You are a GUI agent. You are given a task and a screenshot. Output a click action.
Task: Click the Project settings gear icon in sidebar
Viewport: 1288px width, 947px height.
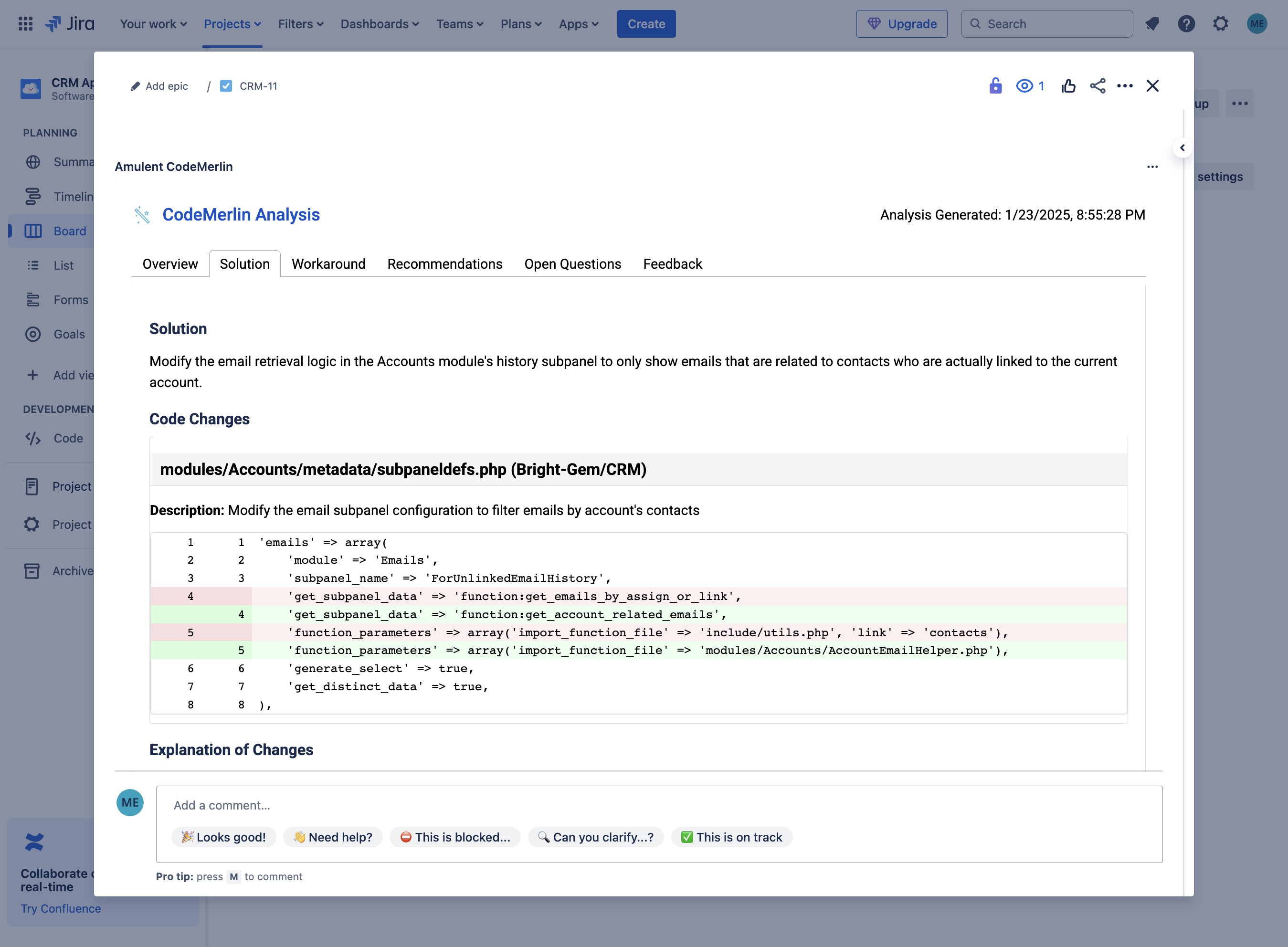point(32,525)
